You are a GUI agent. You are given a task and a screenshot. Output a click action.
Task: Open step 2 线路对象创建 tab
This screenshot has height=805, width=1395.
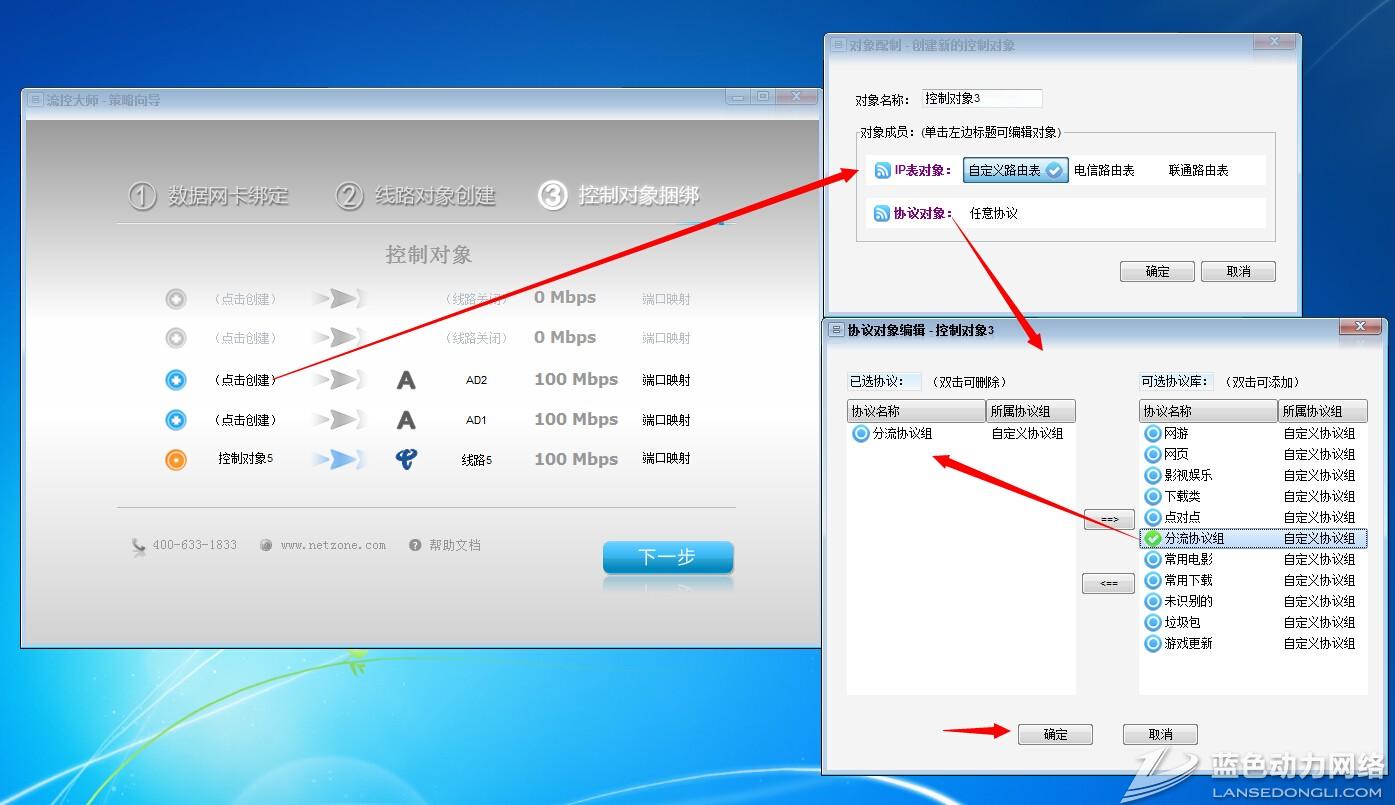[x=415, y=196]
